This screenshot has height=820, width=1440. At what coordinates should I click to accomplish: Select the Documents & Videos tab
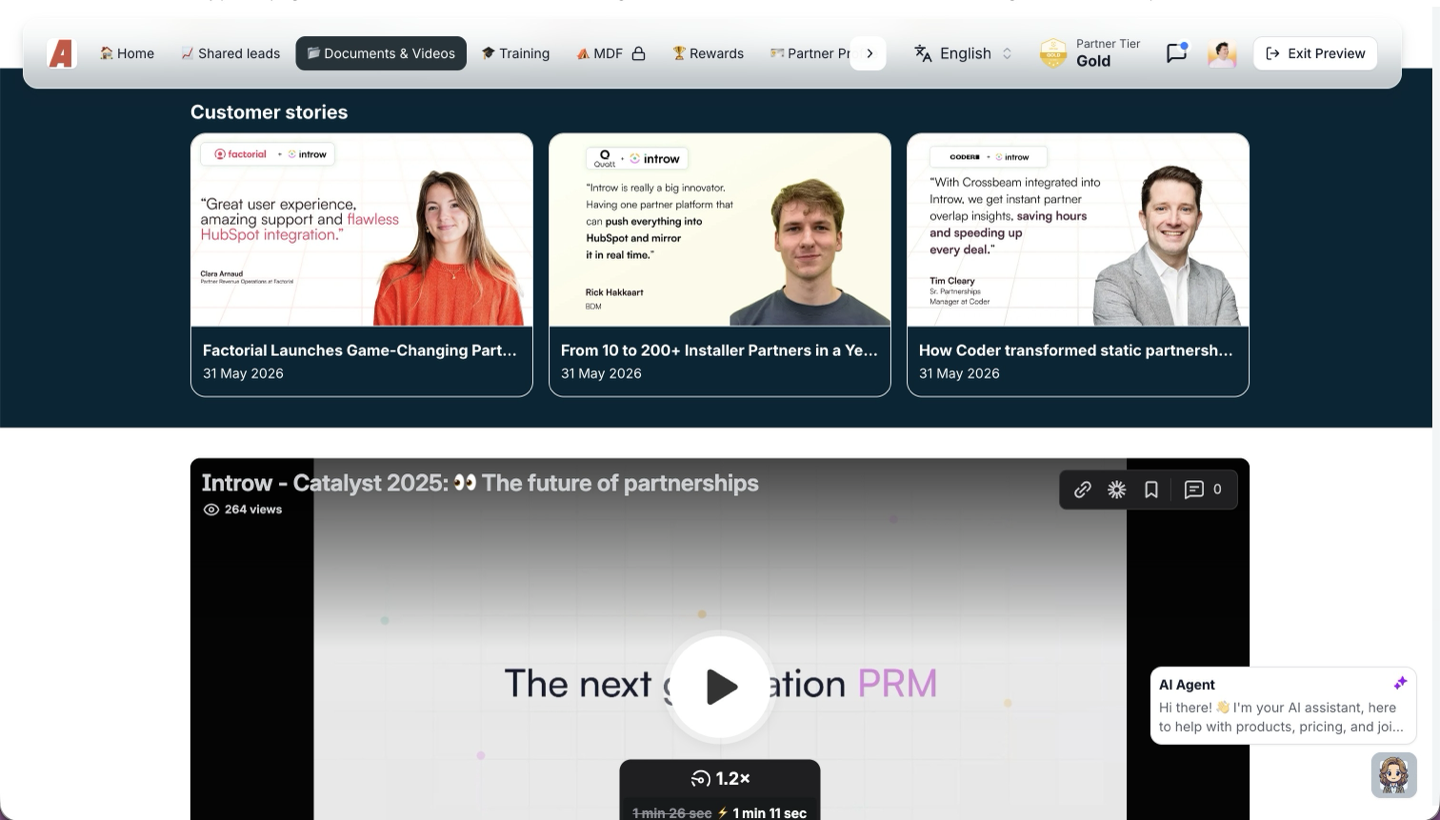click(x=381, y=53)
